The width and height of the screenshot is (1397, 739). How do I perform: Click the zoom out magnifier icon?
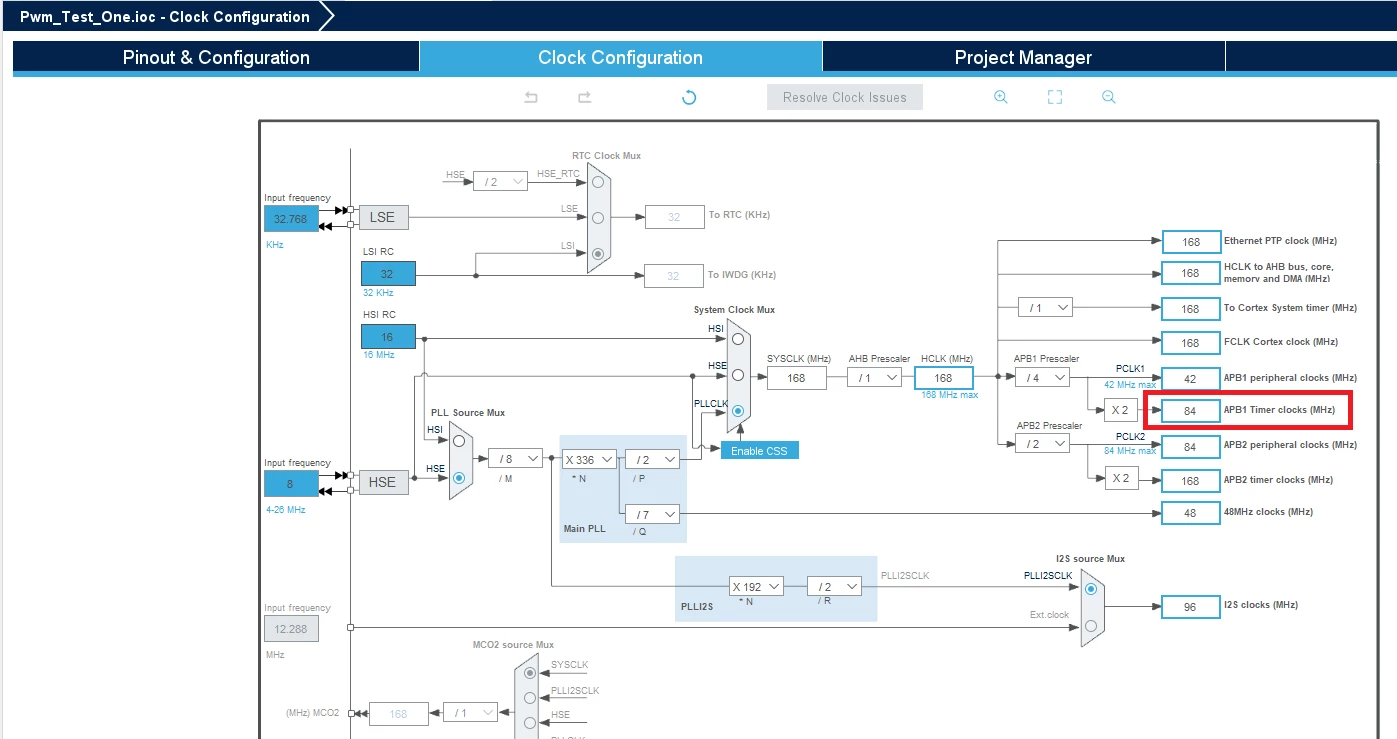click(1108, 97)
